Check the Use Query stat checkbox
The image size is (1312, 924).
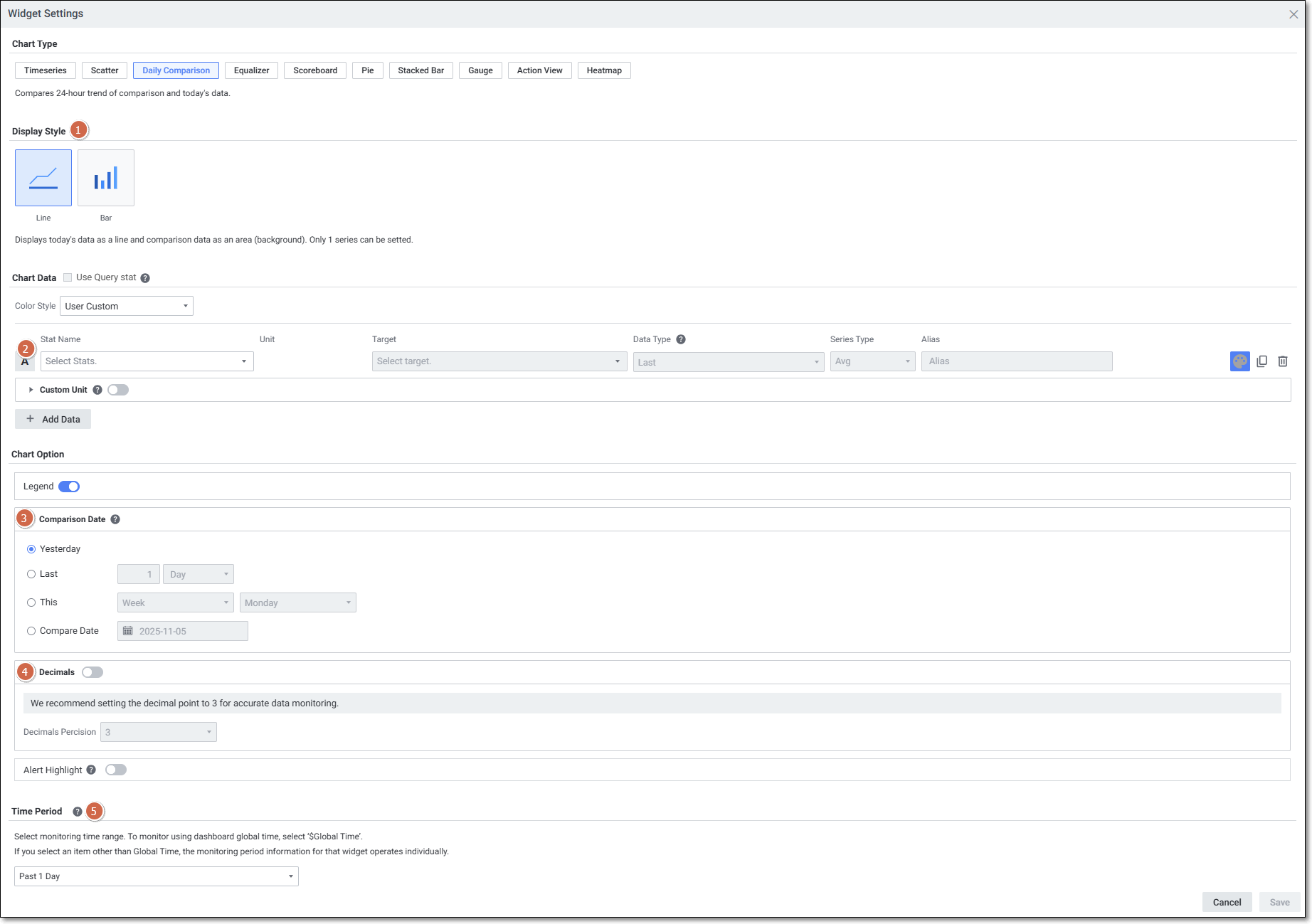tap(68, 277)
